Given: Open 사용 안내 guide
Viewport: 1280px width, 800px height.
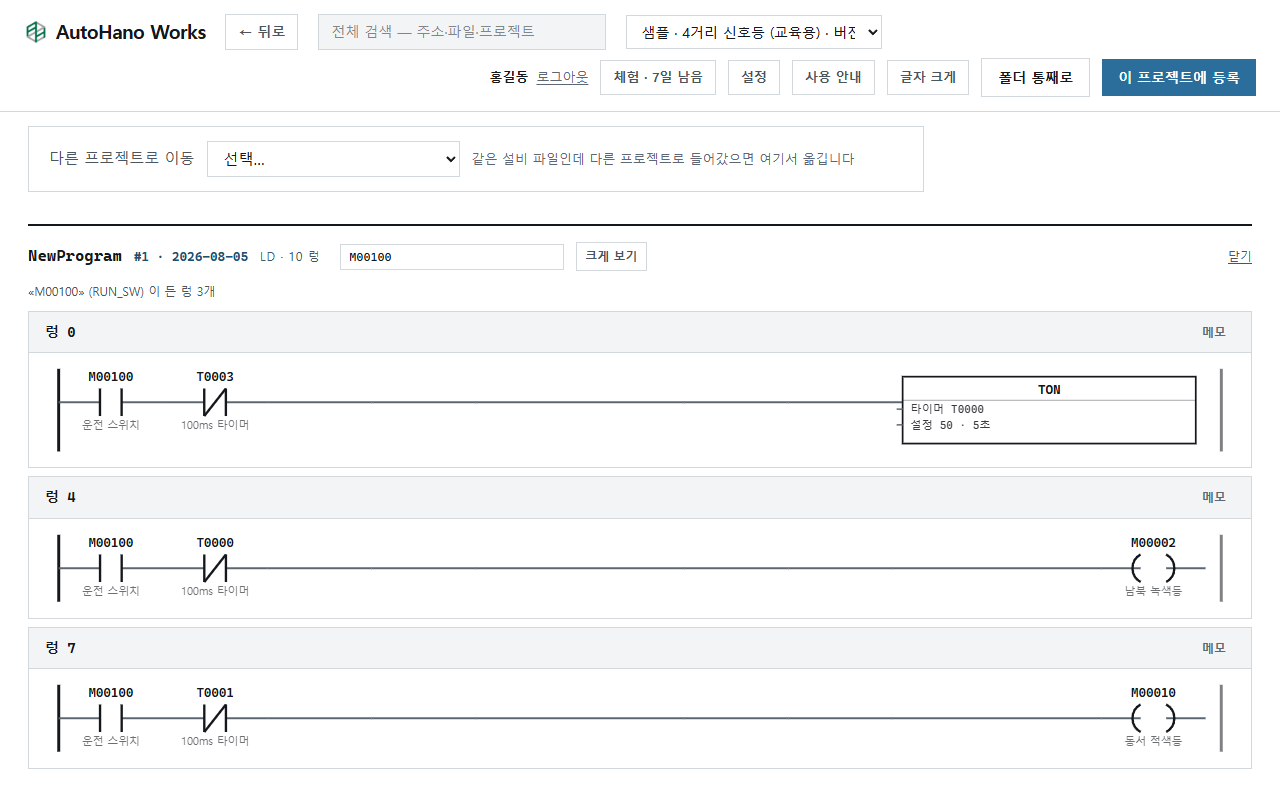Looking at the screenshot, I should point(833,77).
